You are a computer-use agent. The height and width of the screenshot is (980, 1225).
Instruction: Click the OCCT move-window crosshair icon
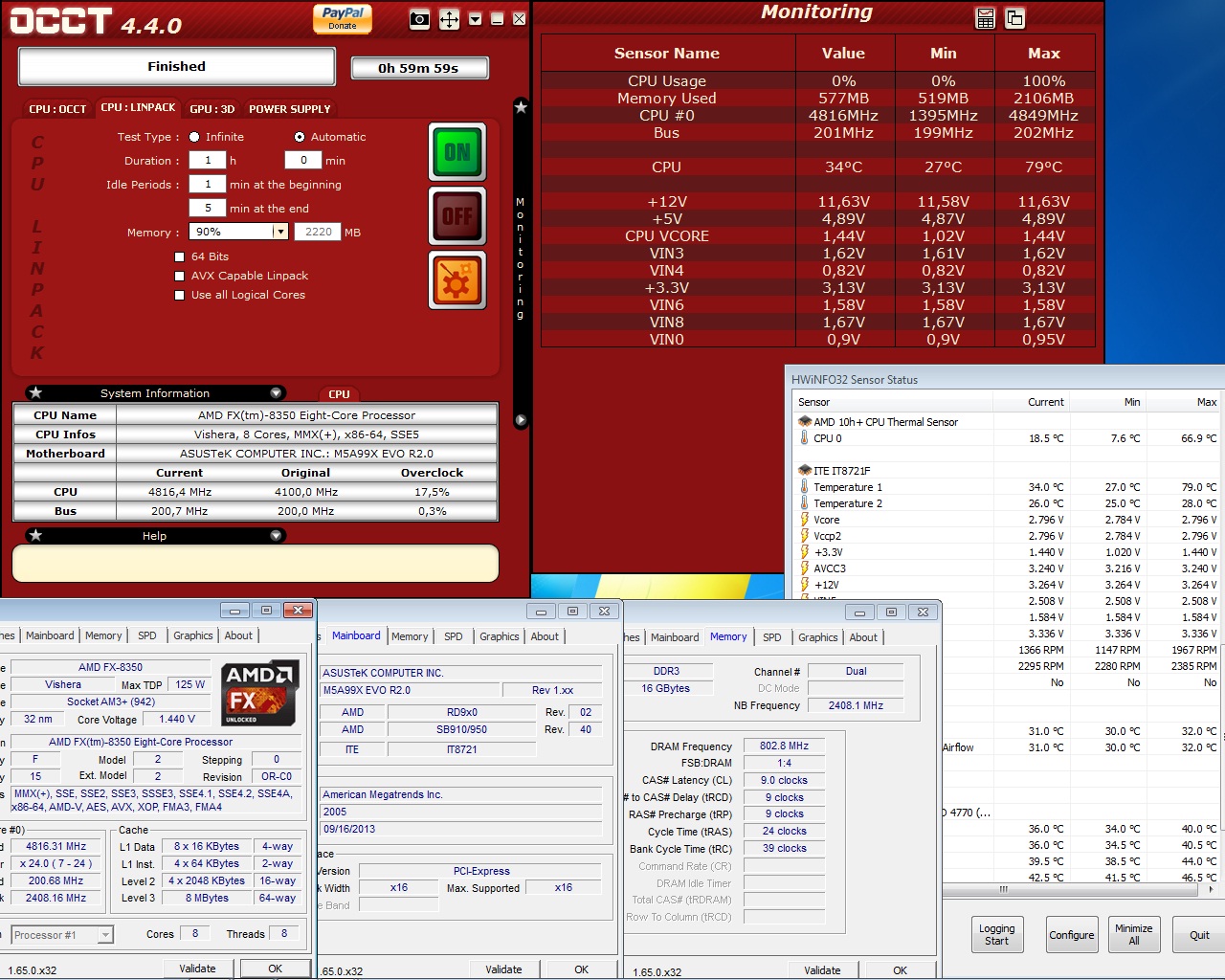449,19
